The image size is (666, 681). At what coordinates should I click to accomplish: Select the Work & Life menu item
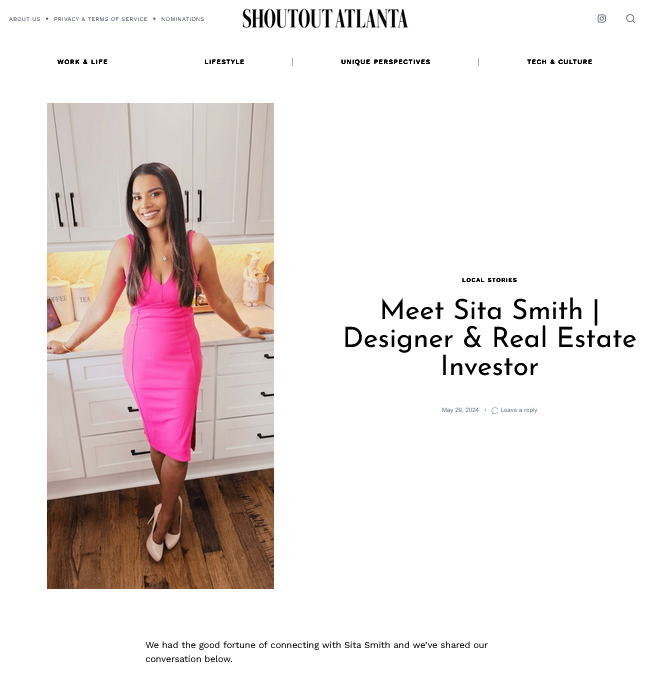click(82, 62)
